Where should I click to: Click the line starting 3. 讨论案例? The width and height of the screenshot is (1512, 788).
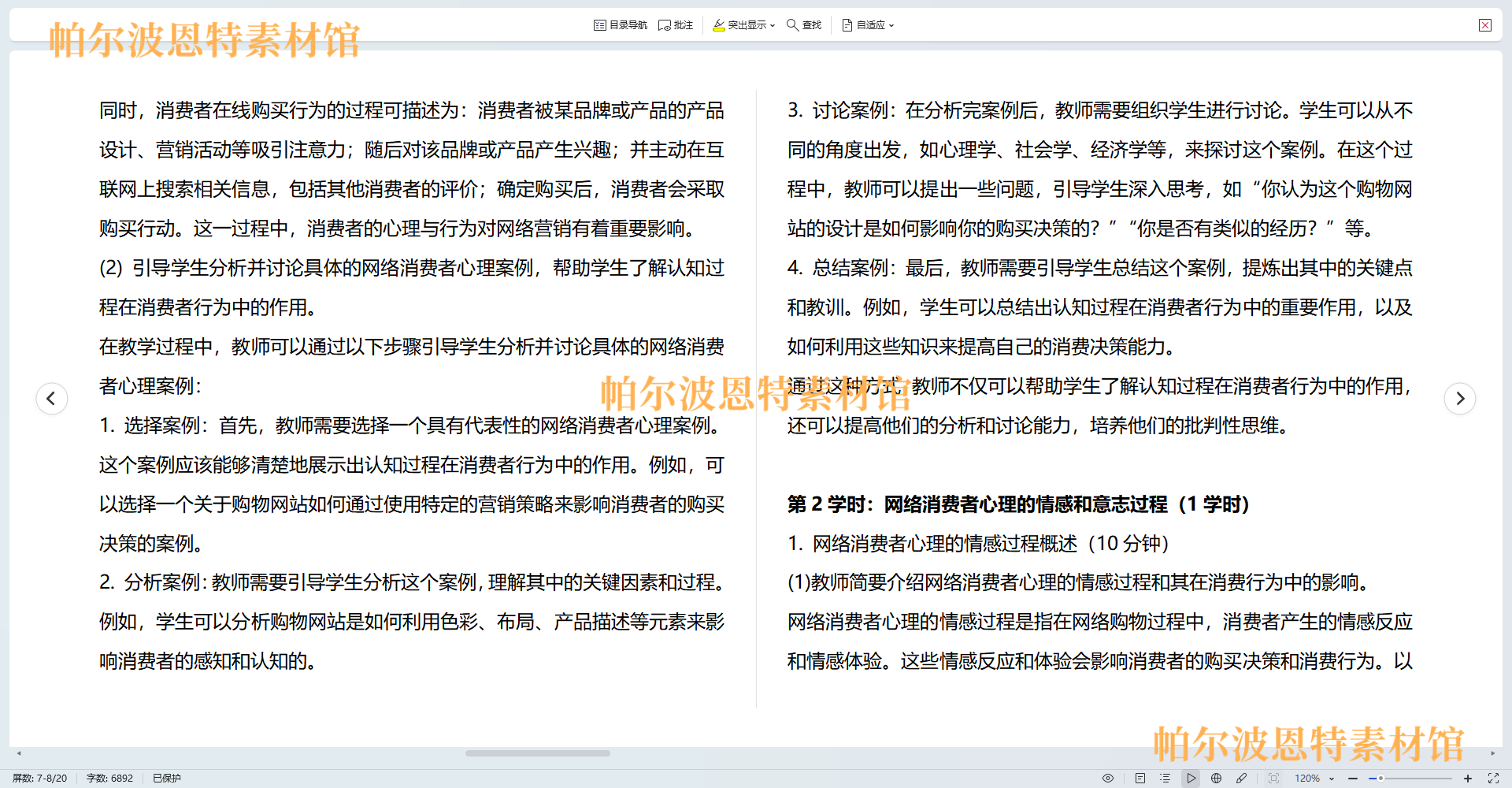tap(1100, 110)
